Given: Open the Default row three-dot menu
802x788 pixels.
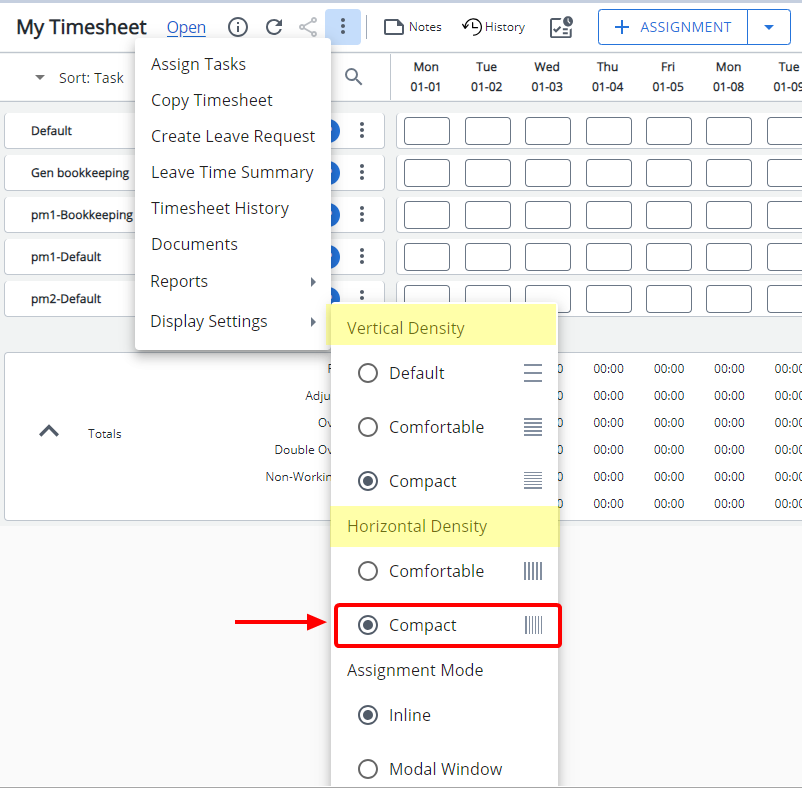Looking at the screenshot, I should point(362,131).
